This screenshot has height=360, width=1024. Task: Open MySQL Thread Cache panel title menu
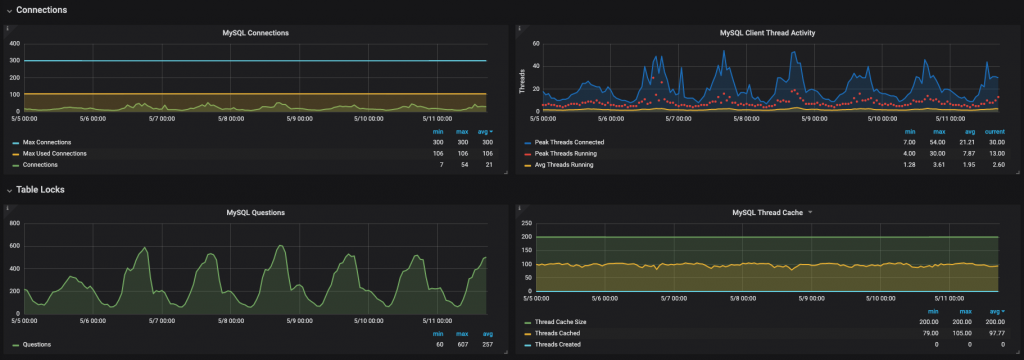[768, 212]
